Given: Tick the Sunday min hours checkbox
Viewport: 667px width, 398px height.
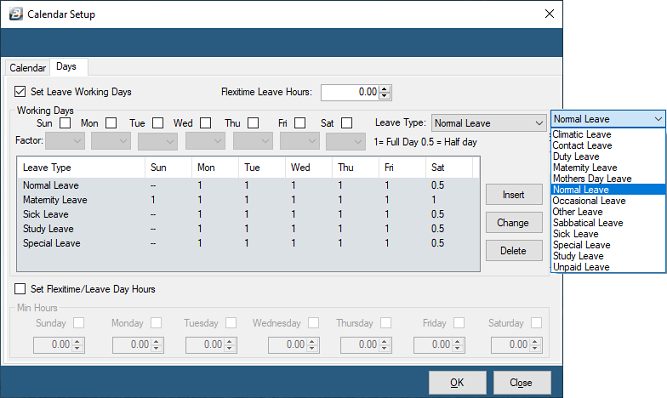Looking at the screenshot, I should tap(78, 323).
